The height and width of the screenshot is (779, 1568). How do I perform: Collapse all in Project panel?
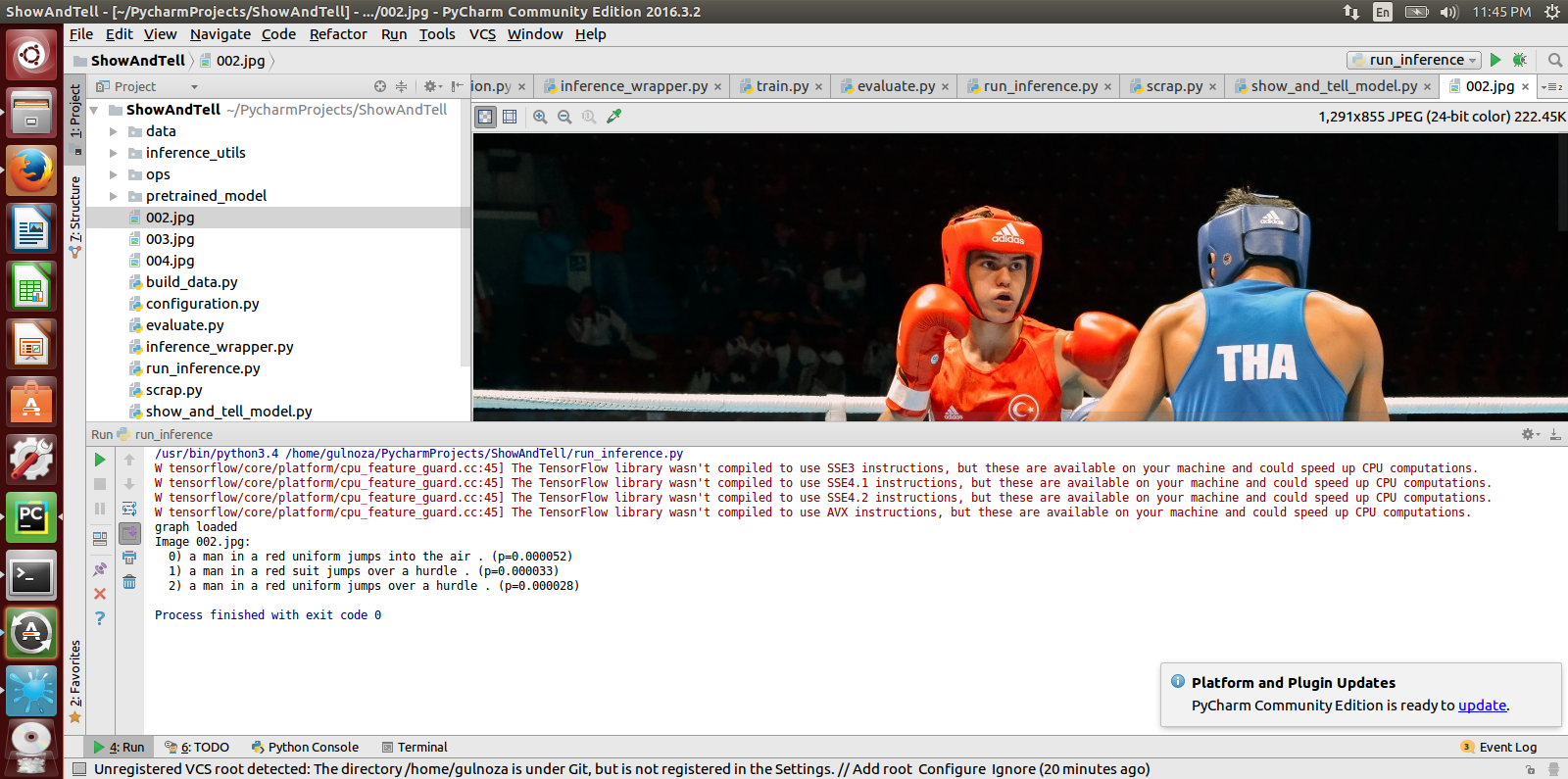pos(401,86)
